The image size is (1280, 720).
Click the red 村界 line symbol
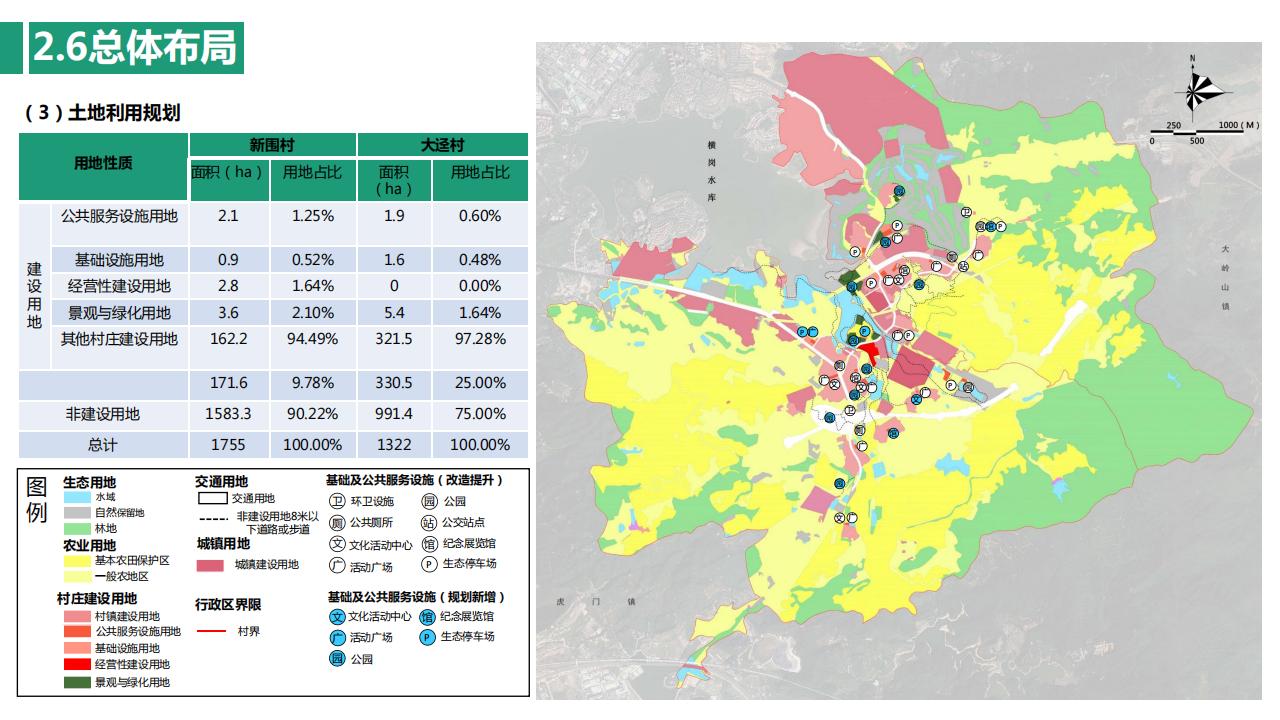(212, 631)
